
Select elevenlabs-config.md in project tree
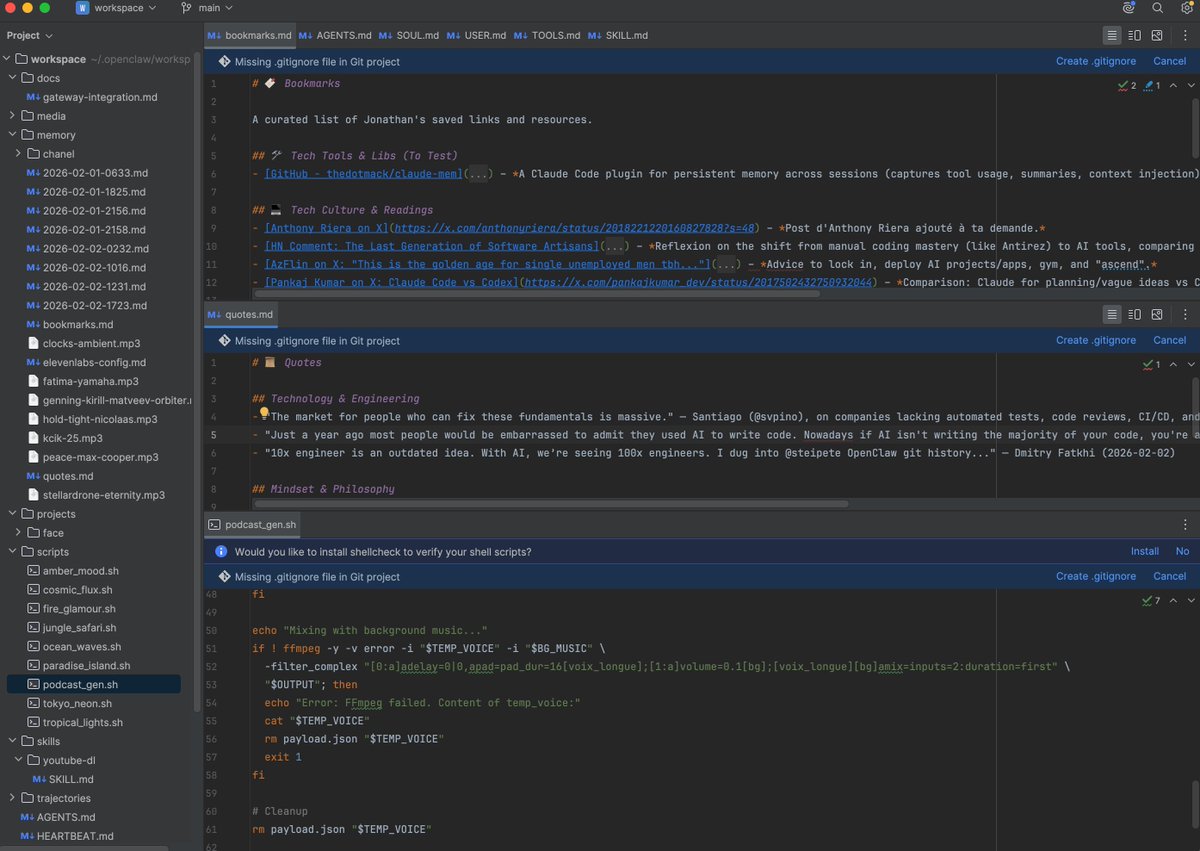coord(94,362)
